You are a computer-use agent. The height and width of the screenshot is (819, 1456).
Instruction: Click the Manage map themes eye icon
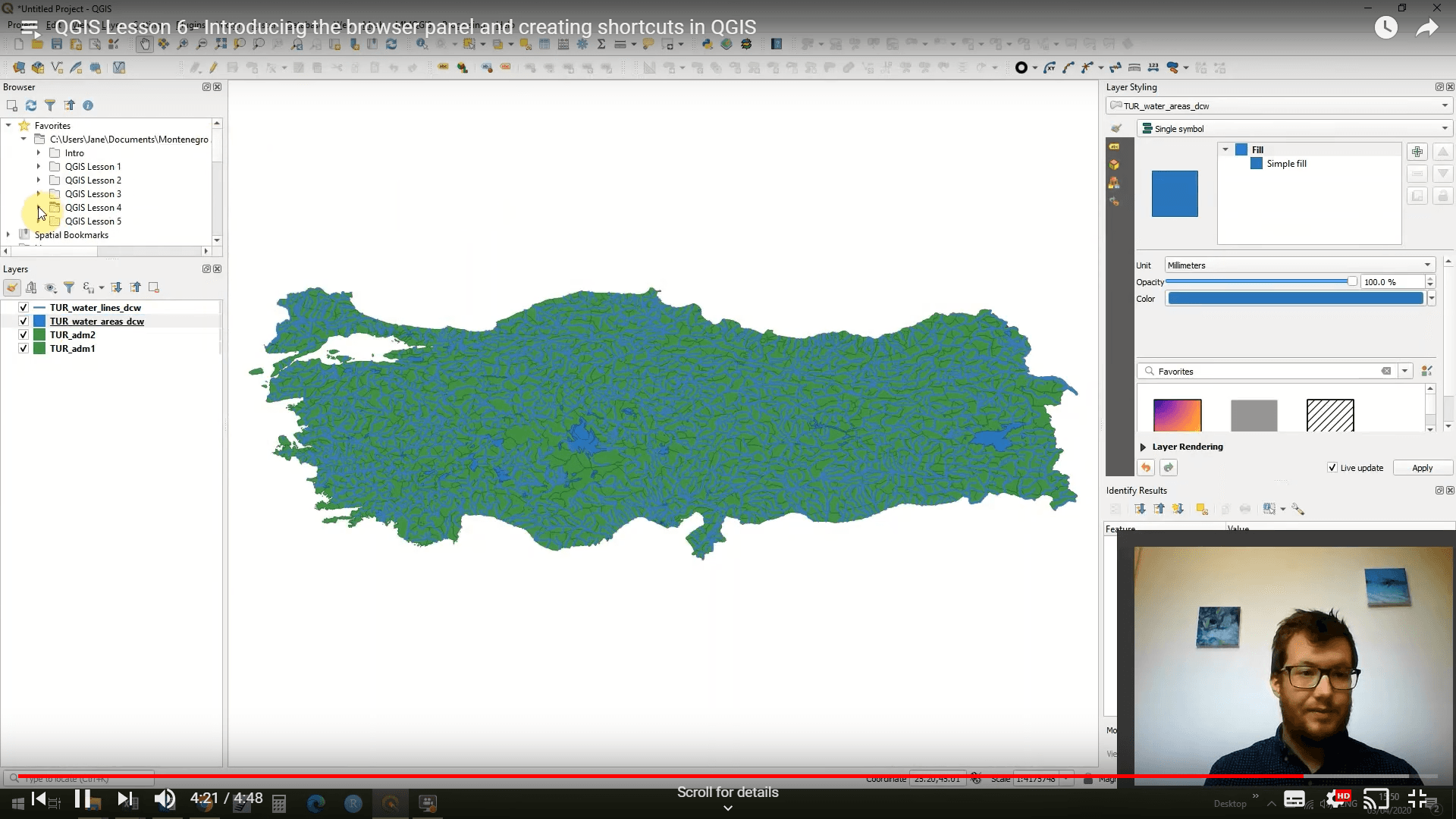(50, 287)
